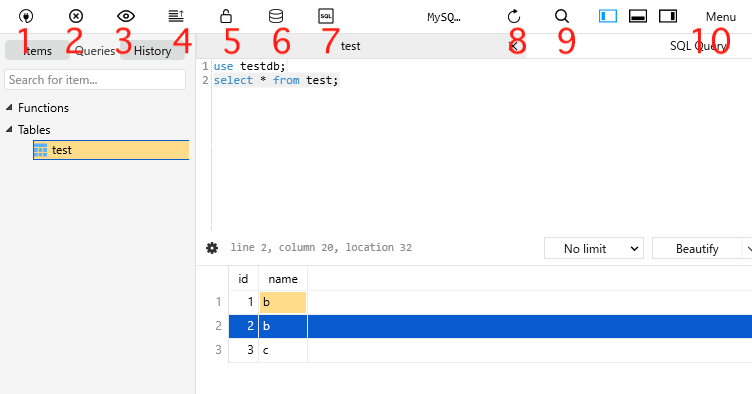The height and width of the screenshot is (394, 752).
Task: Click the name column header
Action: click(x=283, y=278)
